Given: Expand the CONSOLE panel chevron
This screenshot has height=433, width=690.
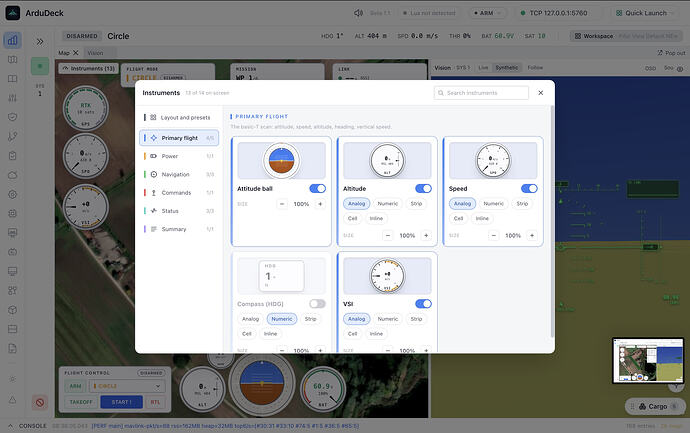Looking at the screenshot, I should (x=11, y=426).
